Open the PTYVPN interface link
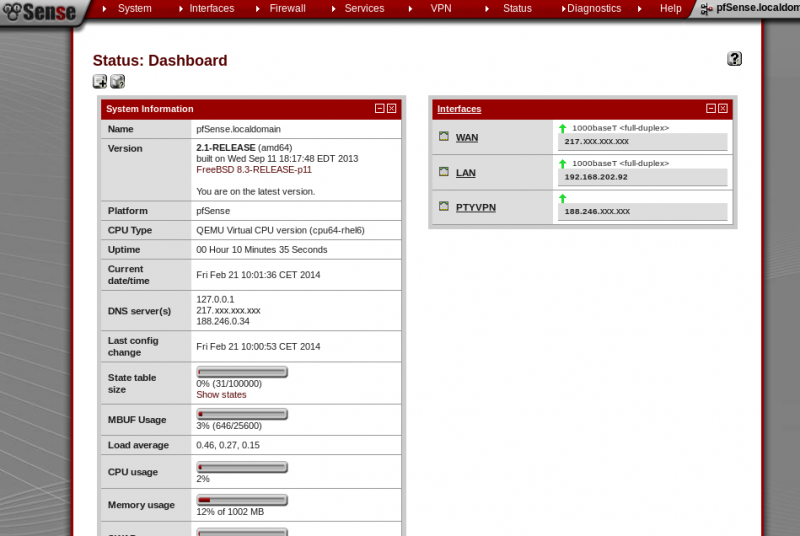Screen dimensions: 800x536 (x=476, y=208)
